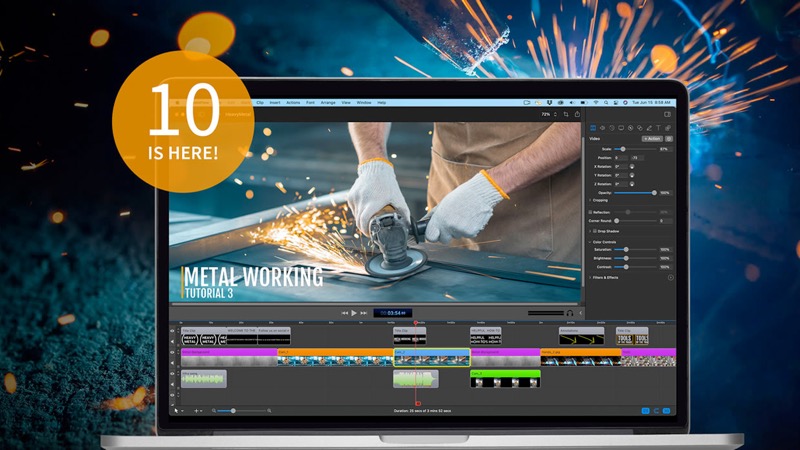800x450 pixels.
Task: Expand the Filters & Effects section
Action: pos(590,277)
